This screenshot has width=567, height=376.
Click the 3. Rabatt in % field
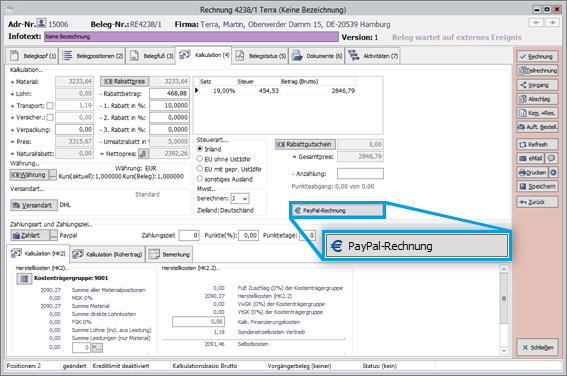pyautogui.click(x=170, y=129)
